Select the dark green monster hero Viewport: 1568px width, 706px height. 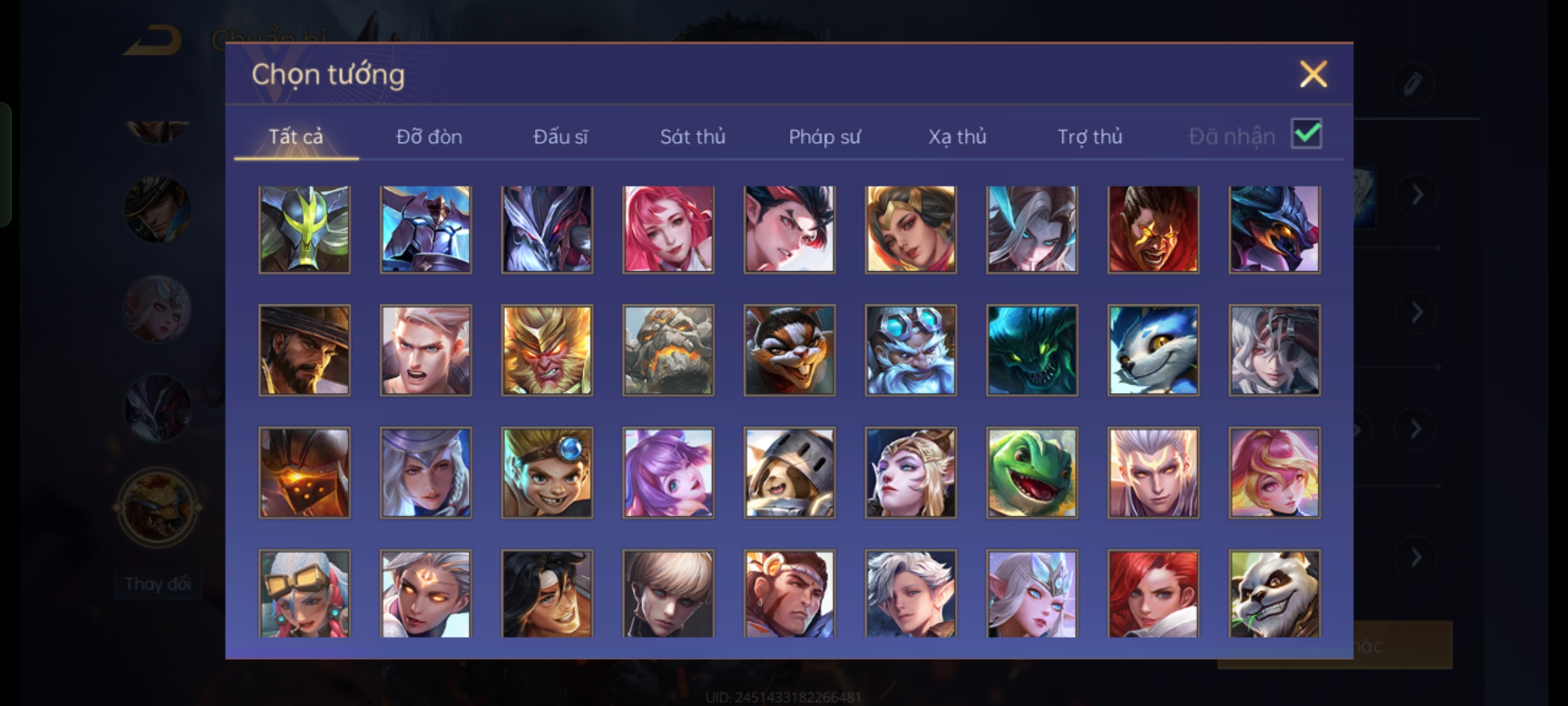coord(1032,350)
